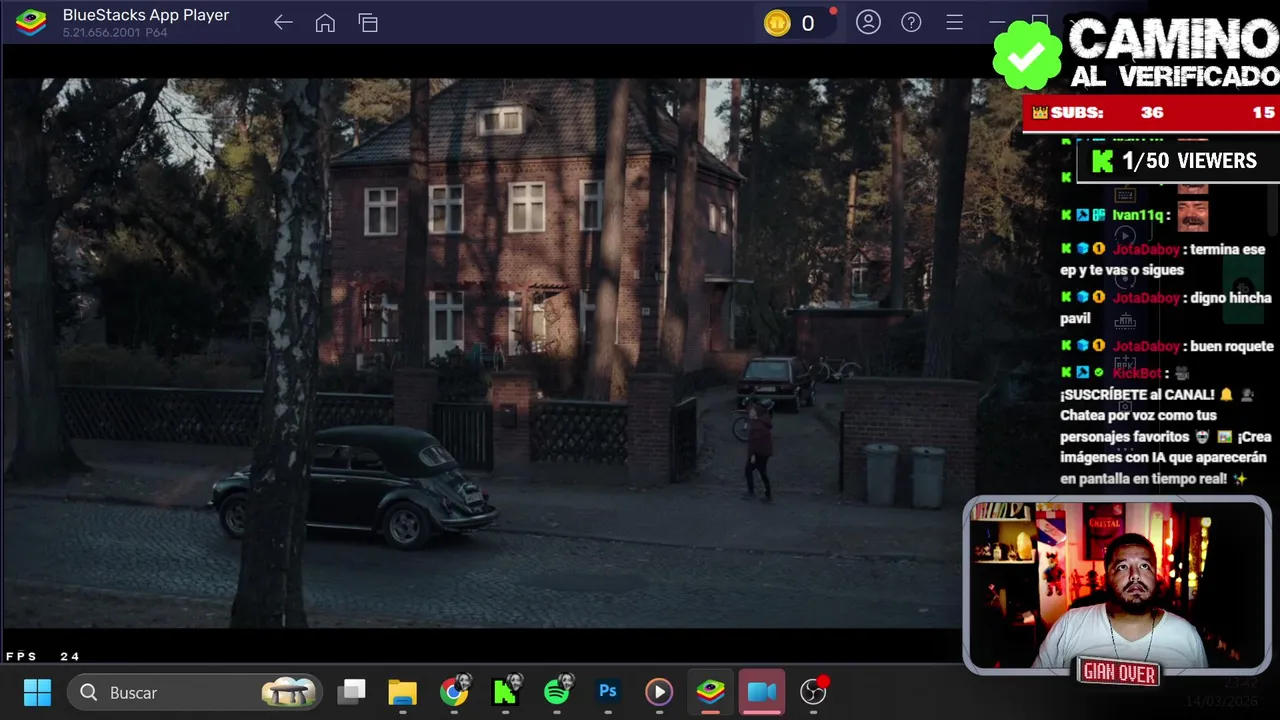Click the BlueStacks logo in title bar
The image size is (1280, 720).
point(31,22)
